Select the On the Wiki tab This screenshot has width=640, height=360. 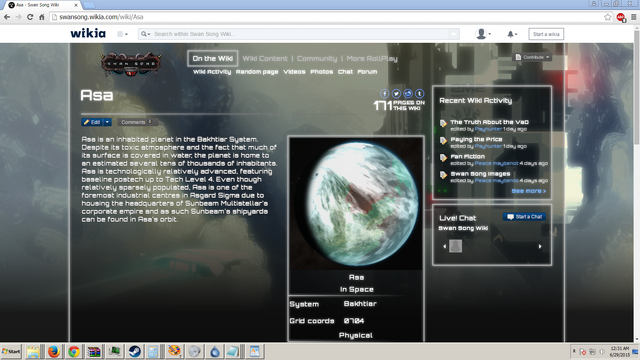(213, 58)
